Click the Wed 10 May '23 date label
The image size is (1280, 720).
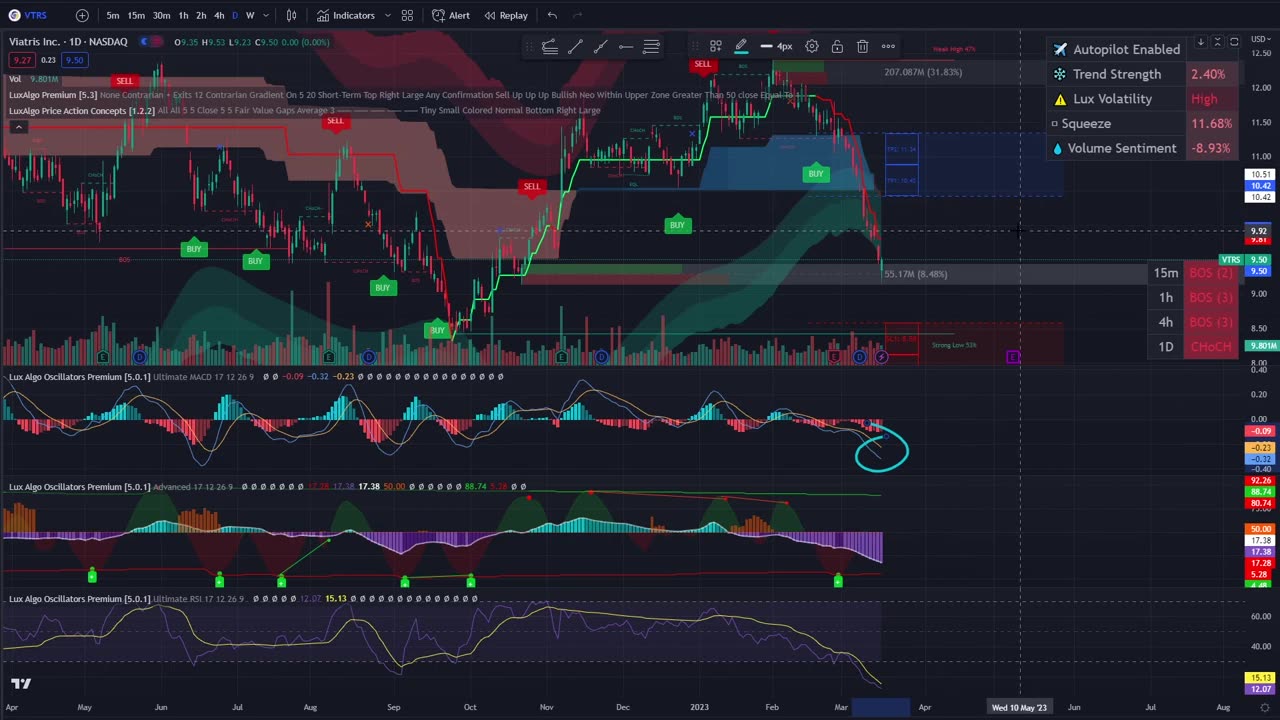(x=1019, y=707)
